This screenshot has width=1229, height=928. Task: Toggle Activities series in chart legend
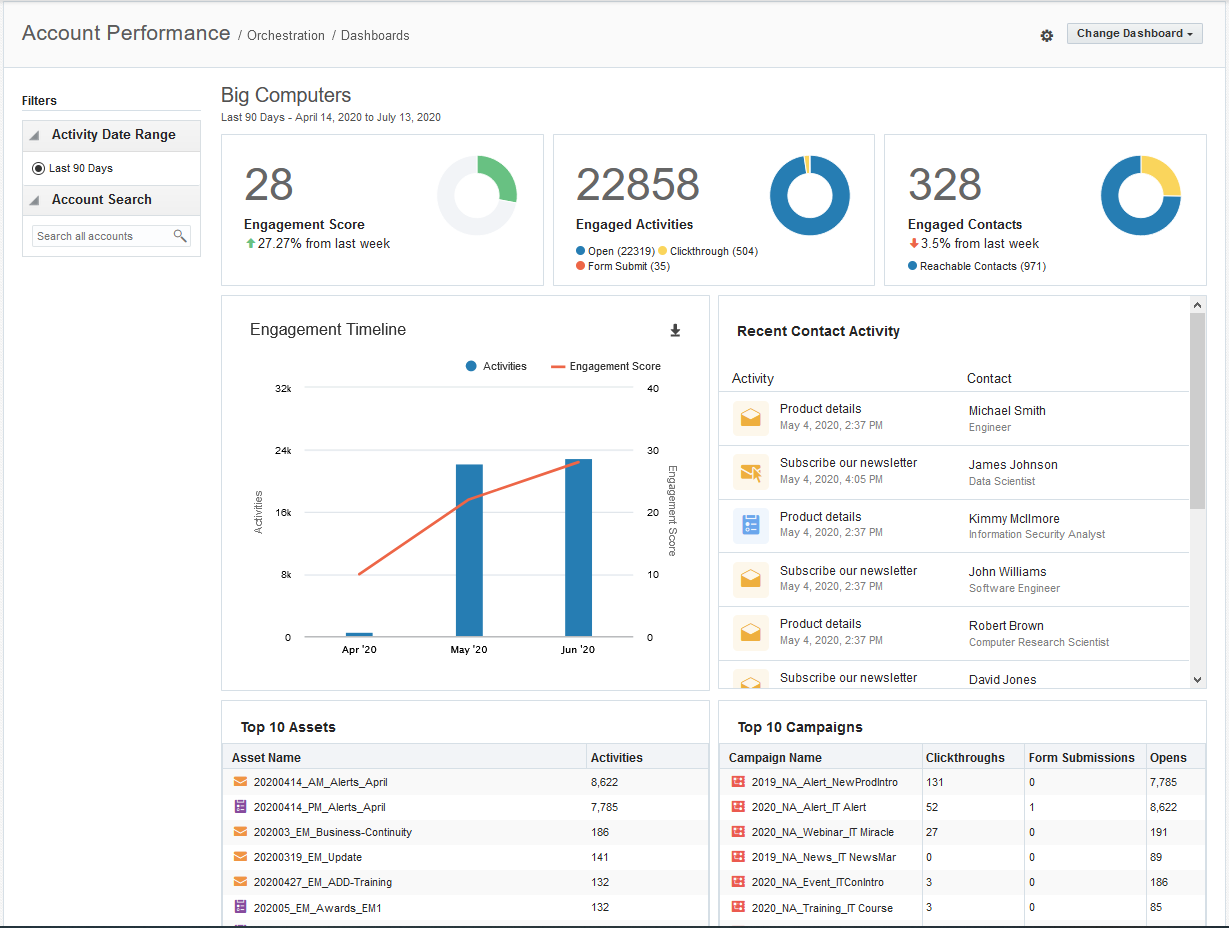tap(496, 366)
